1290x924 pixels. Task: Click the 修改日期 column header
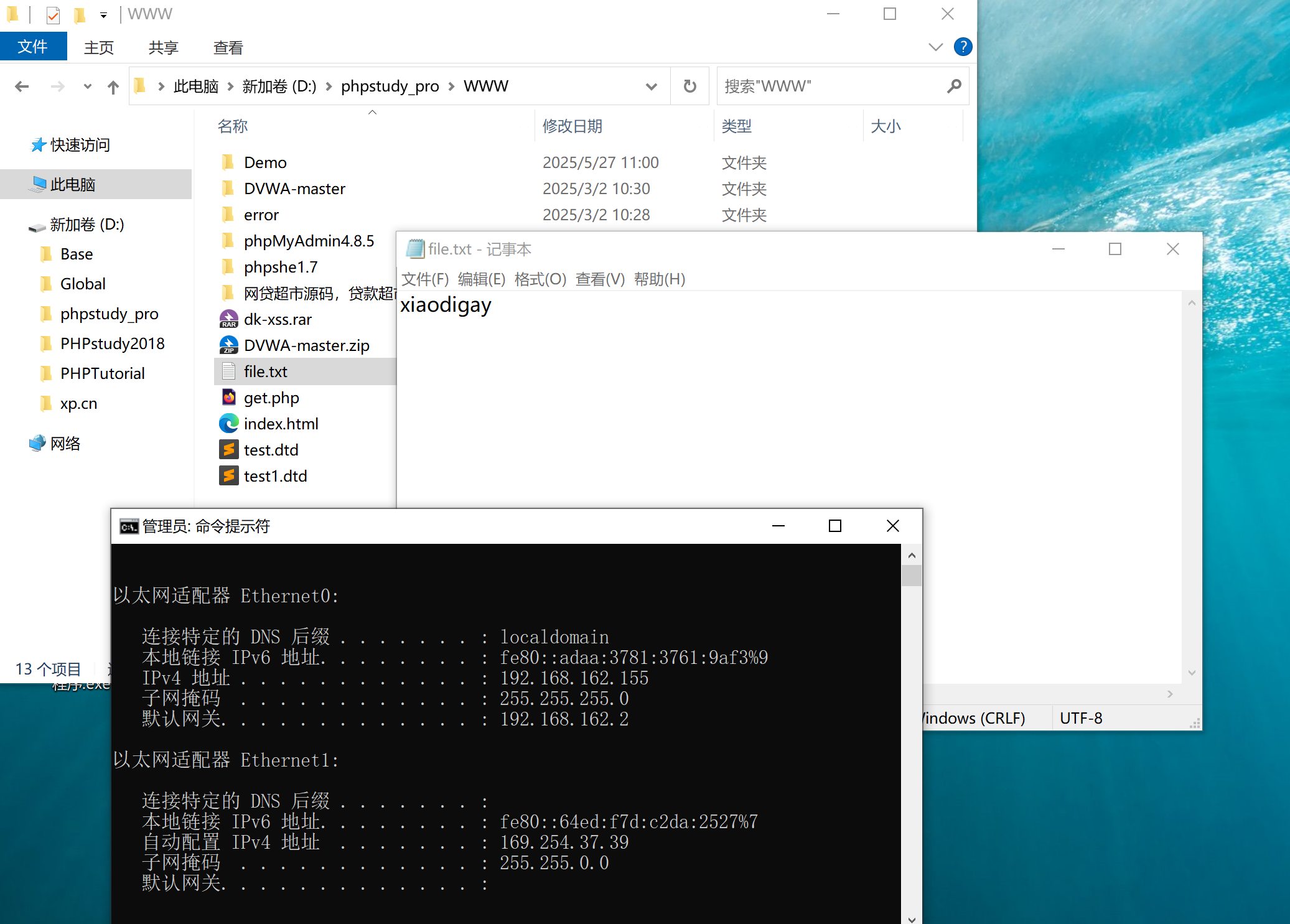point(572,126)
